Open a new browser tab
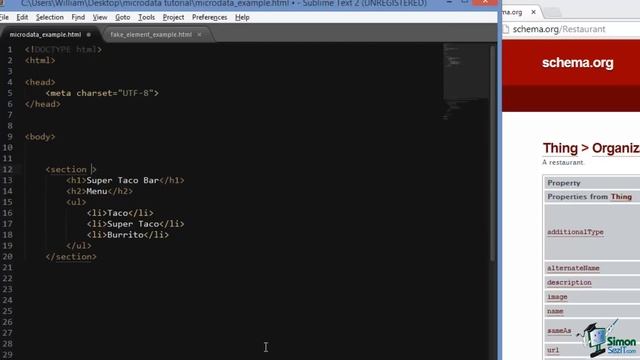Screen dimensions: 640x360 (552, 12)
